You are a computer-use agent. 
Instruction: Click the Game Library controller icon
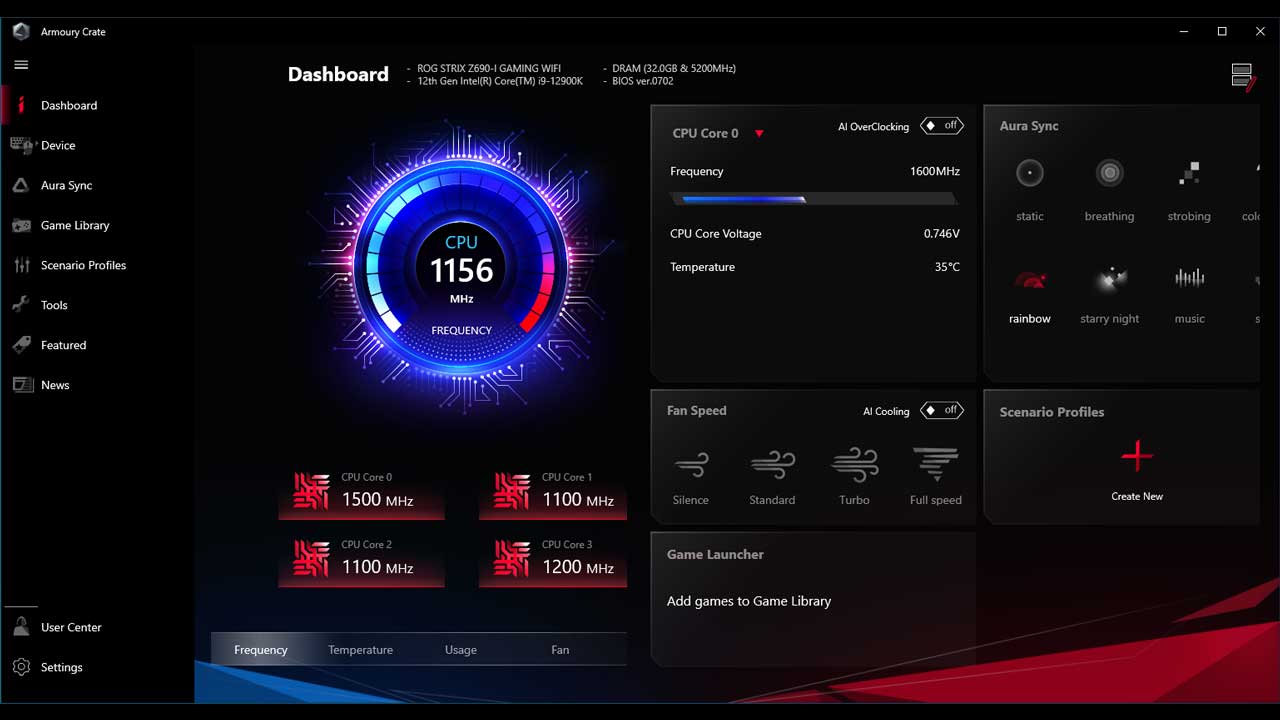[x=21, y=225]
